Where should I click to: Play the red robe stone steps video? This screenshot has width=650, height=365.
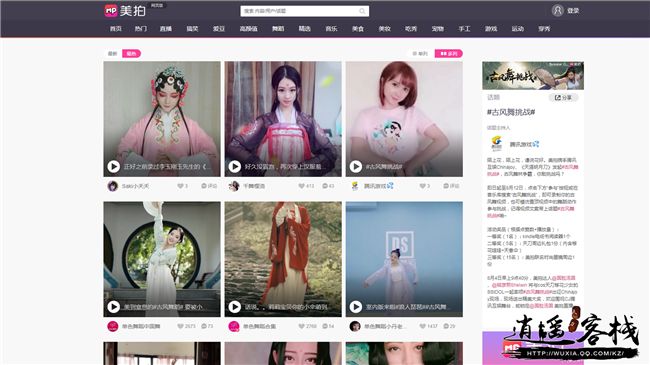tap(235, 307)
